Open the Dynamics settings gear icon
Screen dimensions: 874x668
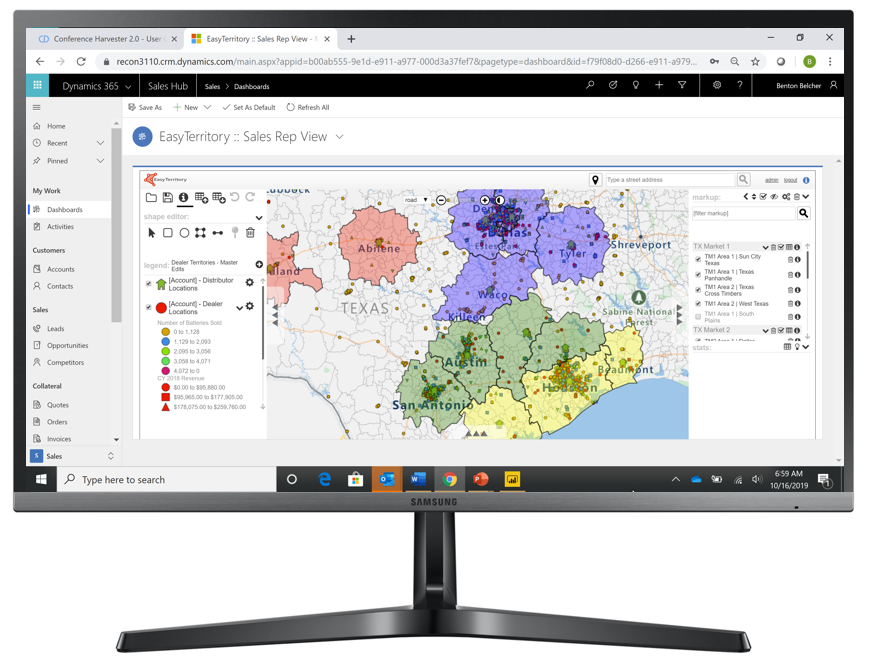[x=717, y=85]
